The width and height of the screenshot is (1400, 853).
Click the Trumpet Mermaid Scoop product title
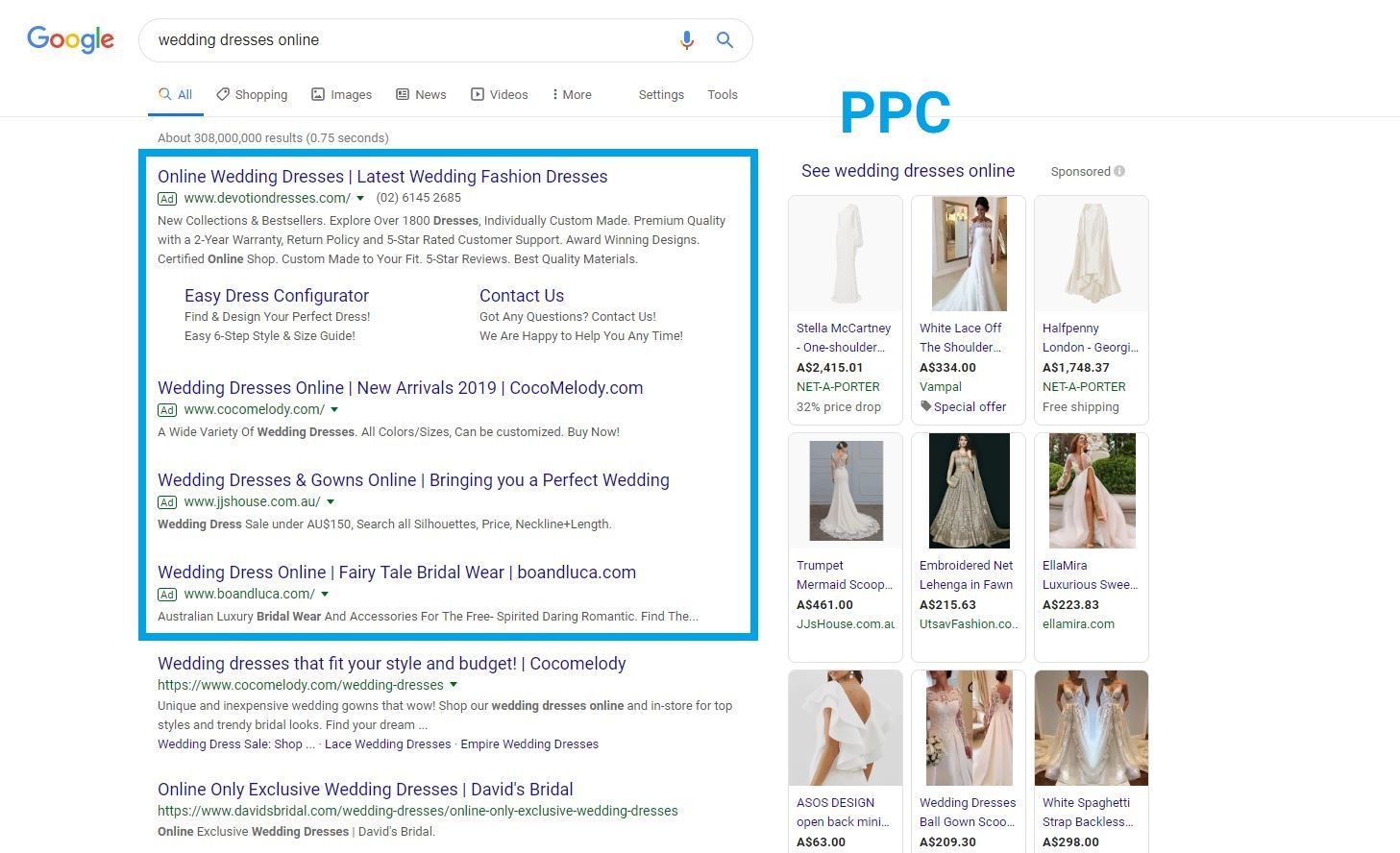pyautogui.click(x=845, y=575)
